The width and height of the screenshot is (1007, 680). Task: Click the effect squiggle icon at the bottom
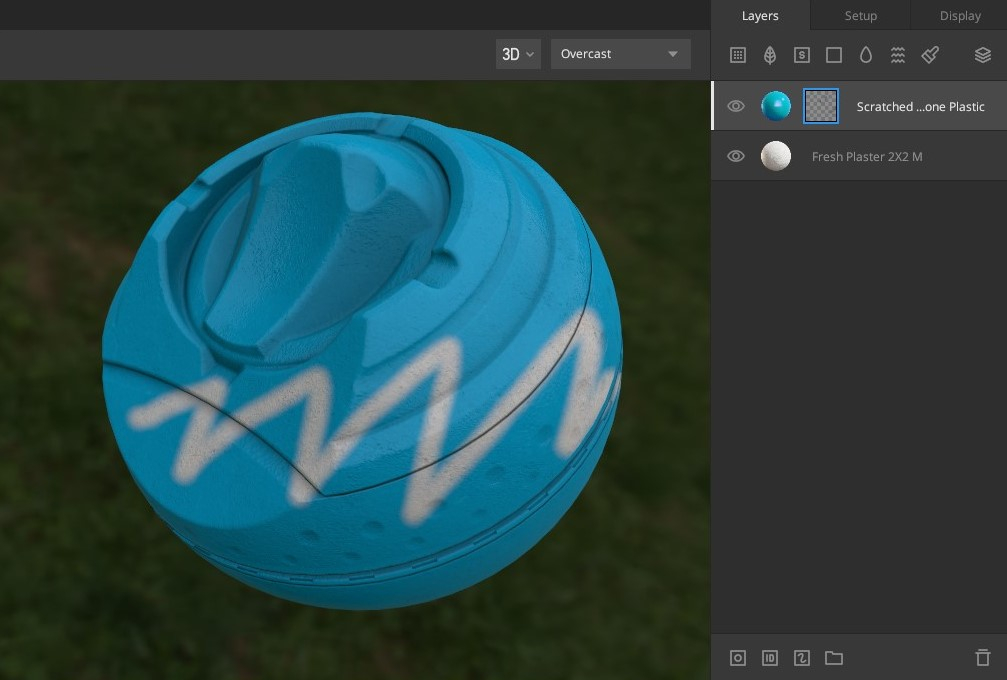[x=801, y=657]
